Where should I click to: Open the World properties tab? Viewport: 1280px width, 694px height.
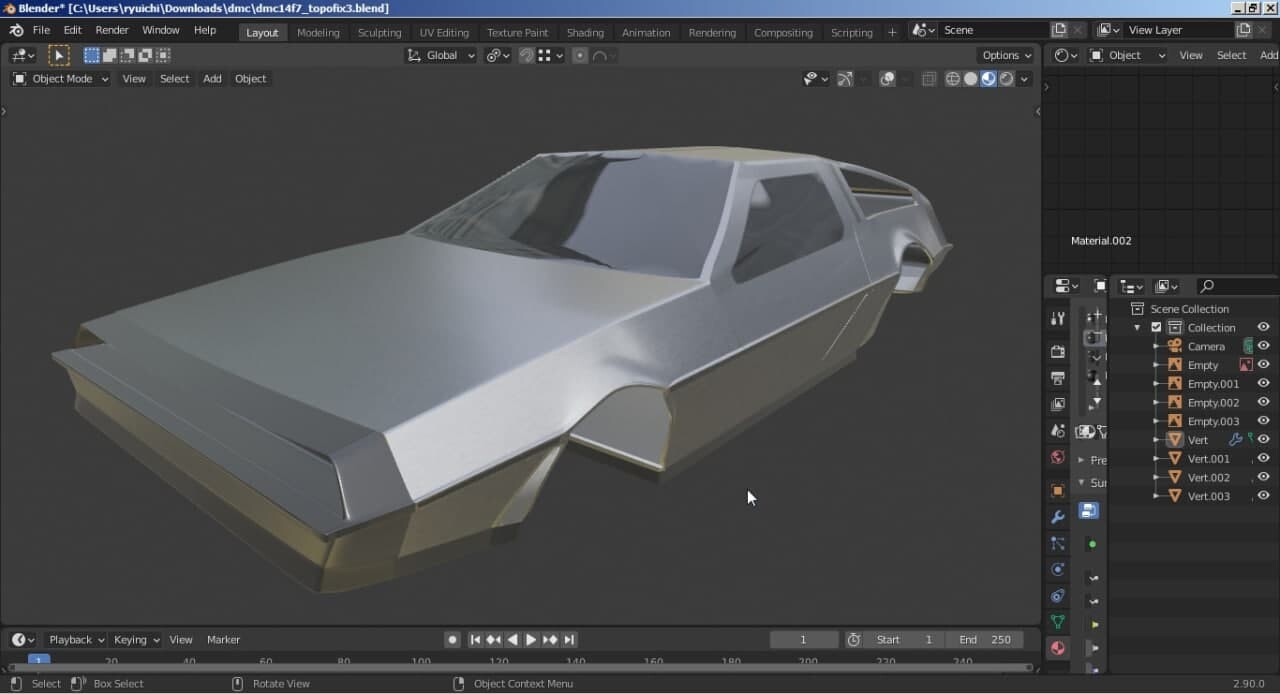1058,457
